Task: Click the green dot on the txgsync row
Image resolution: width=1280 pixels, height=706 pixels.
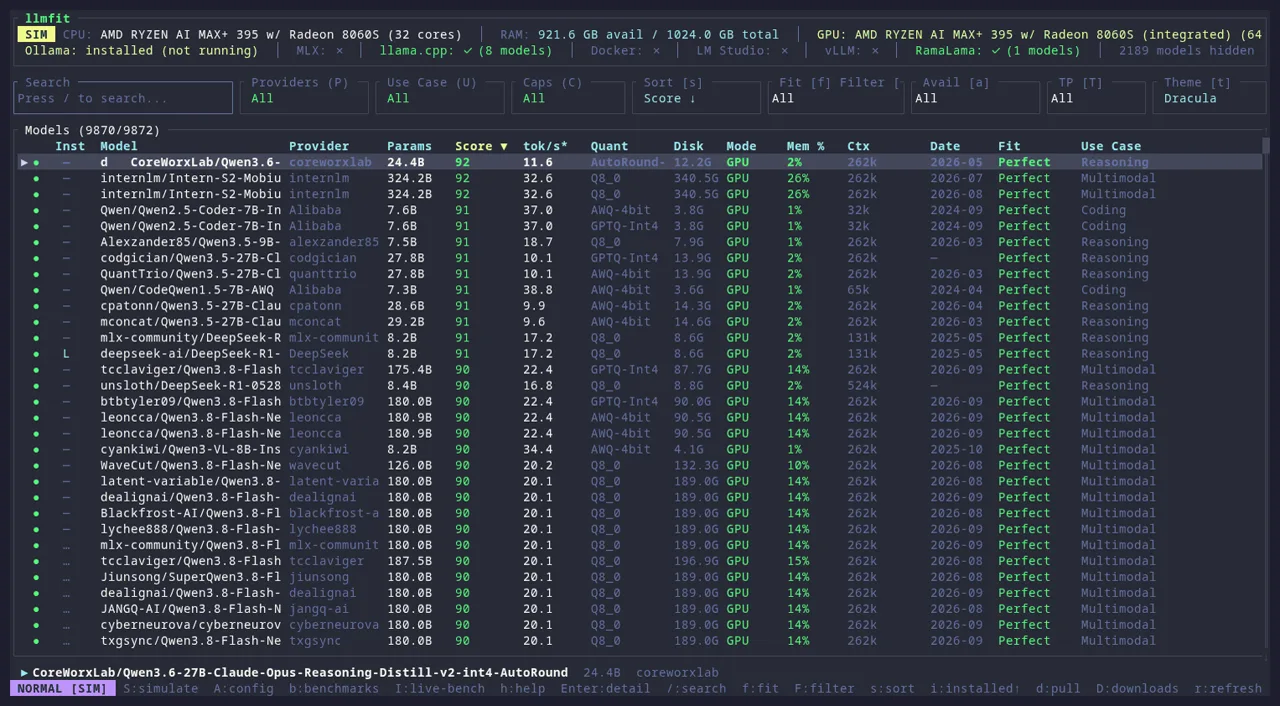Action: [37, 641]
